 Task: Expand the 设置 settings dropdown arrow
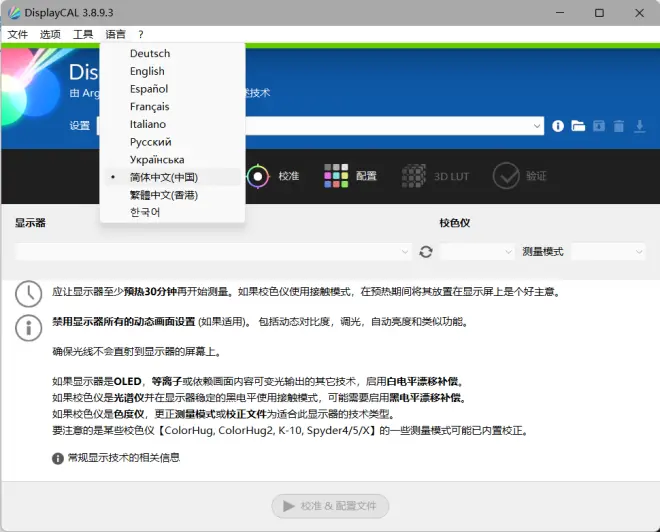(537, 126)
